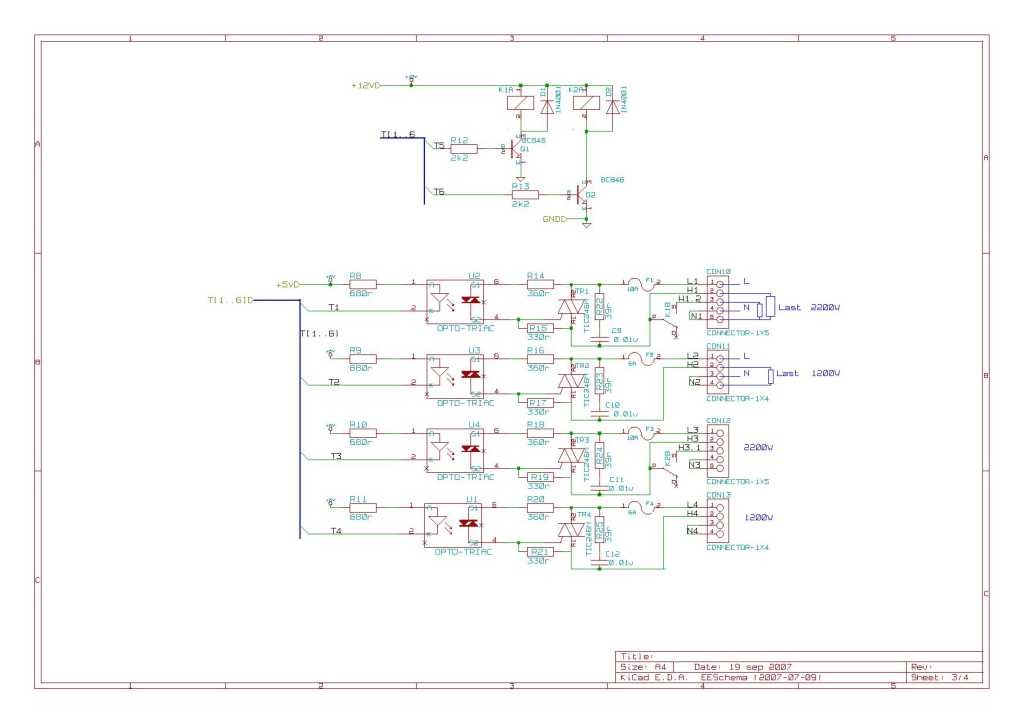Pick the R10 resistor symbol
The width and height of the screenshot is (1024, 724).
pos(363,433)
